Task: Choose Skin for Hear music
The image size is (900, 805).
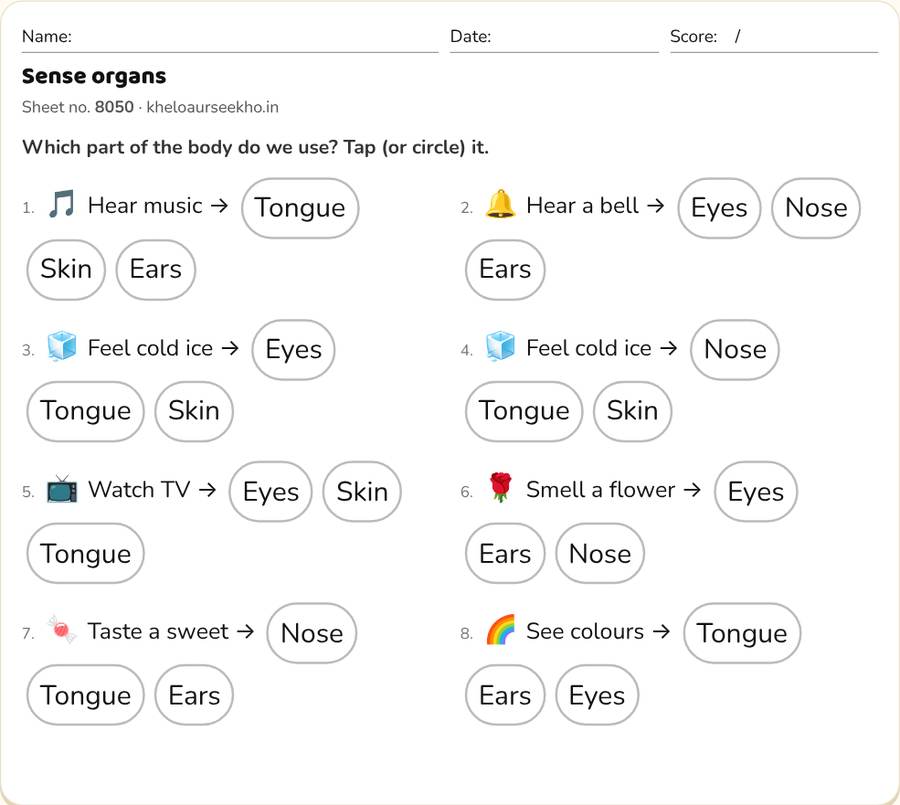Action: (x=66, y=269)
